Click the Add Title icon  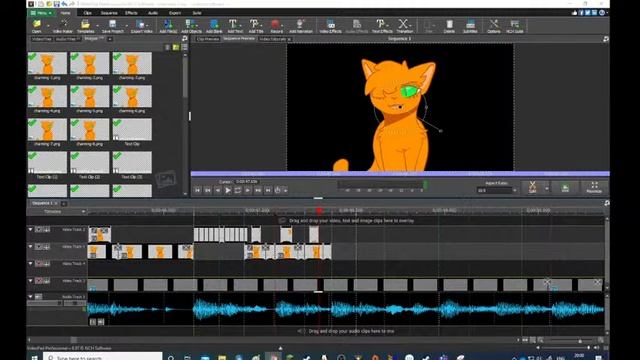point(256,26)
